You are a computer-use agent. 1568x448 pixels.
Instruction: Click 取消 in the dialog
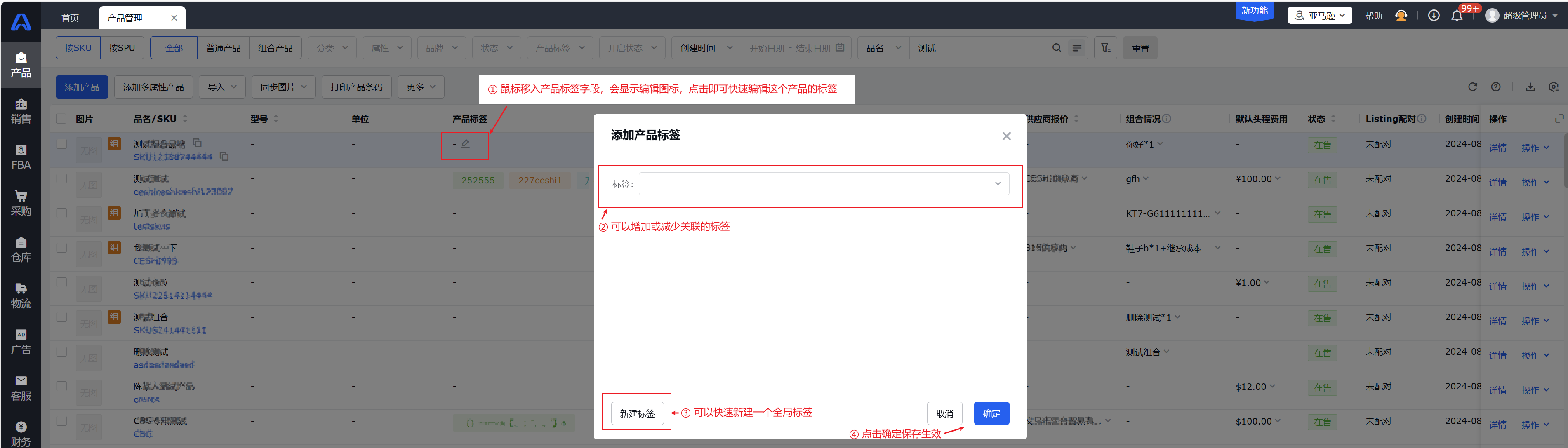pos(945,413)
